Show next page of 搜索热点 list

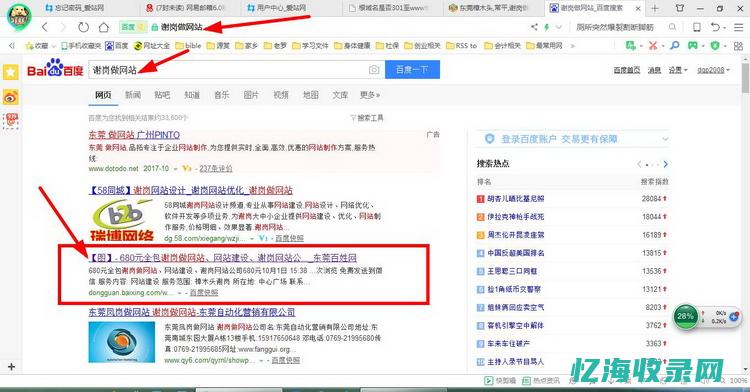pyautogui.click(x=665, y=164)
